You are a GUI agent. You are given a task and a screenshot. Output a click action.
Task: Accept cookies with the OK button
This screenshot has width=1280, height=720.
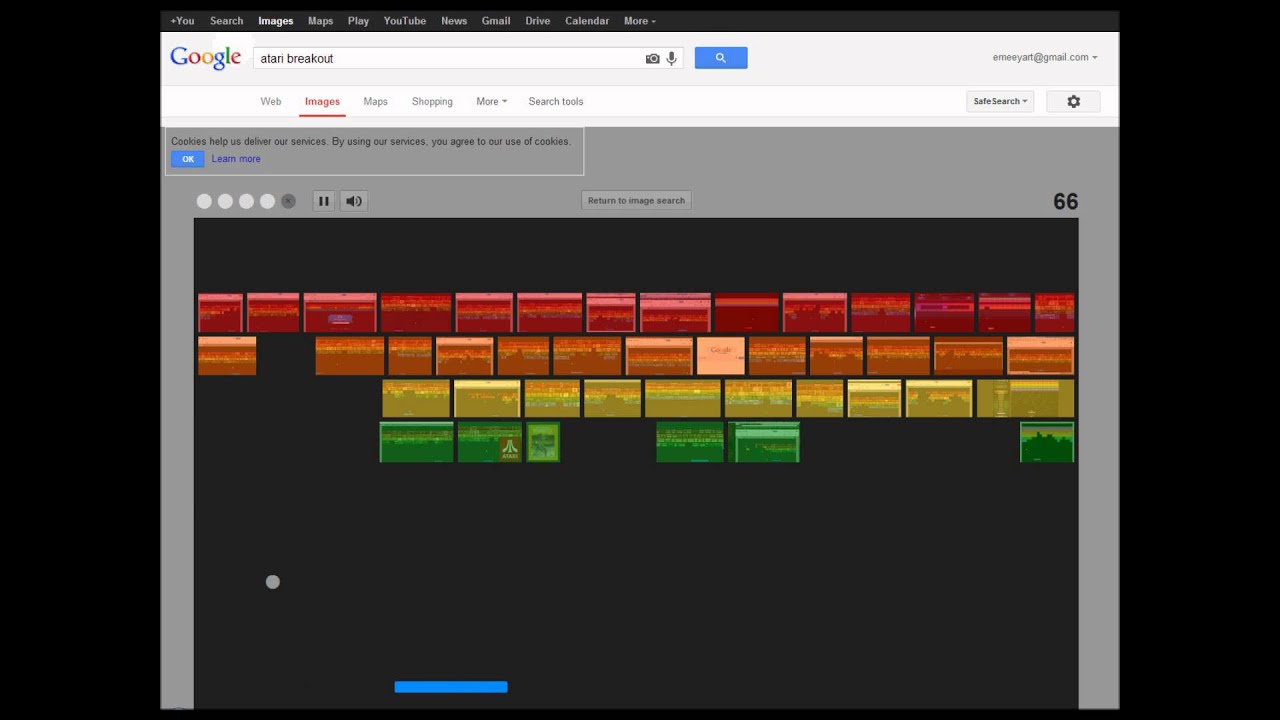[188, 159]
